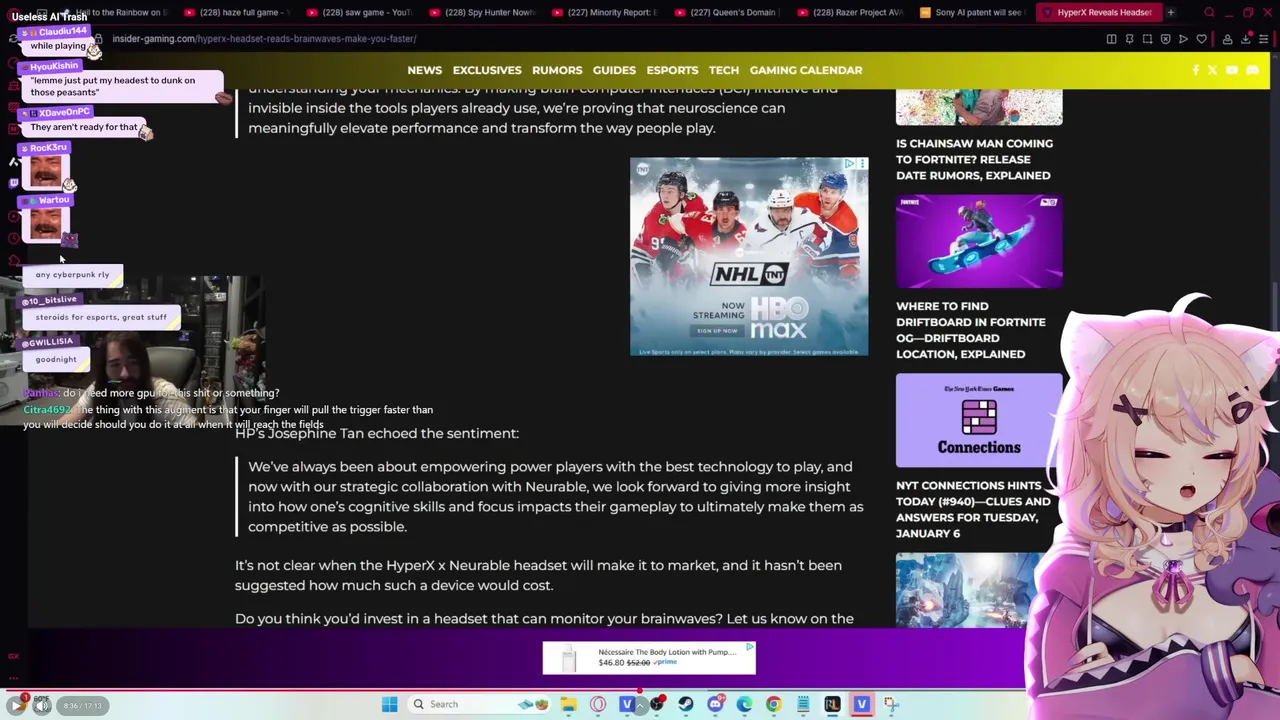Viewport: 1280px width, 720px height.
Task: Mute the video with the volume icon
Action: pos(42,705)
